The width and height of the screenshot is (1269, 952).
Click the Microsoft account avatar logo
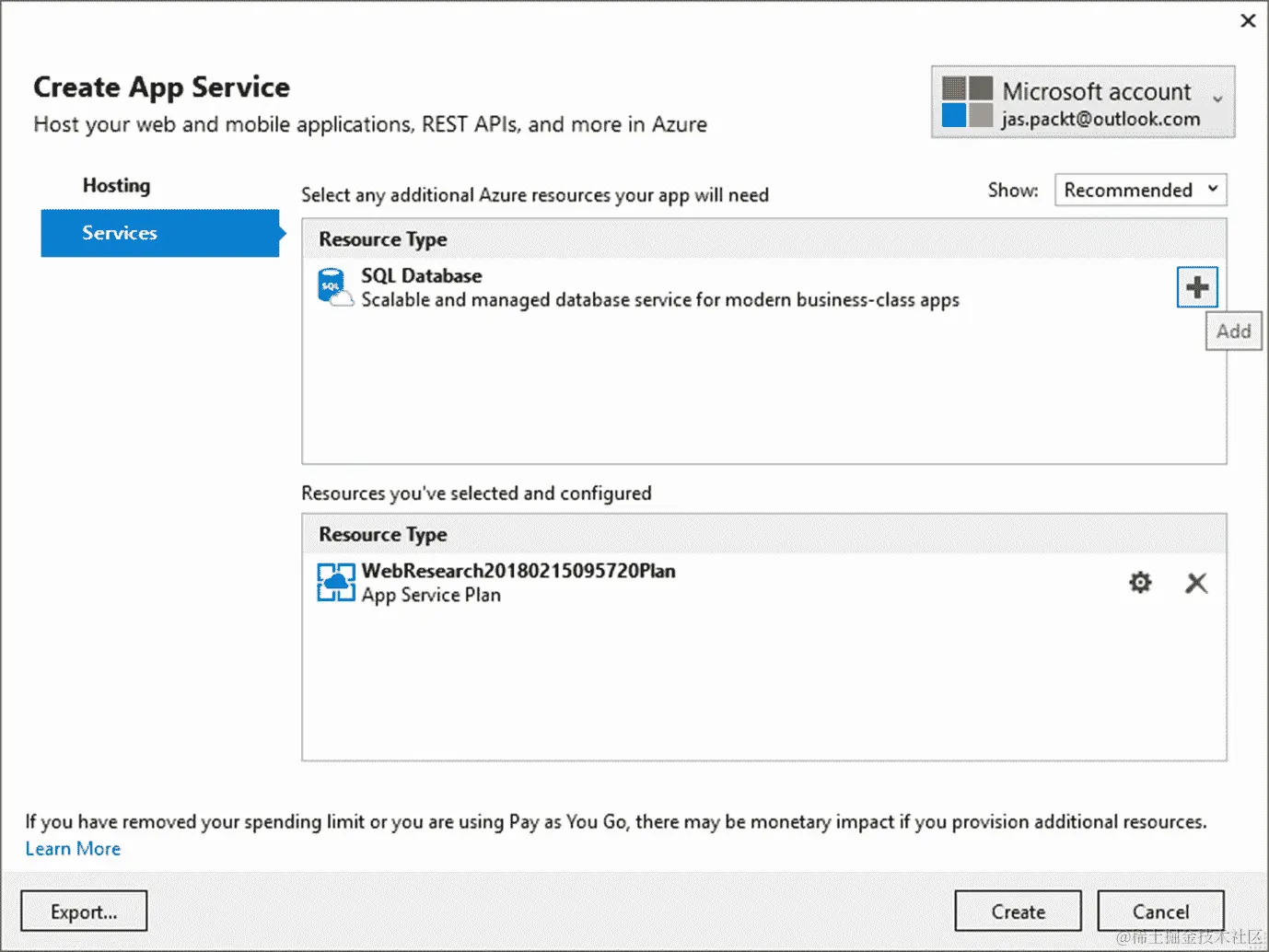[967, 102]
